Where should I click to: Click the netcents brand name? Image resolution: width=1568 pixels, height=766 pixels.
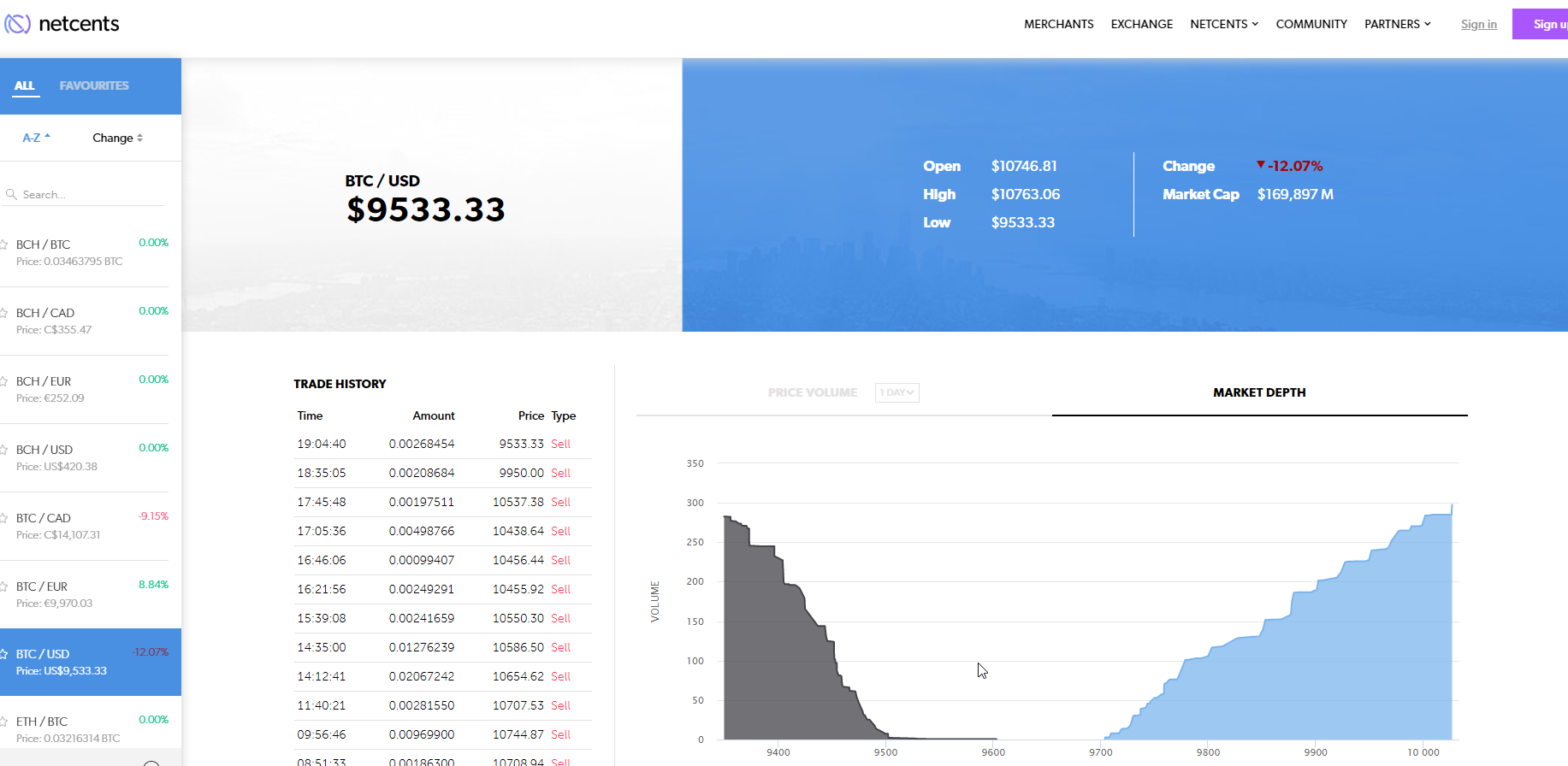79,24
